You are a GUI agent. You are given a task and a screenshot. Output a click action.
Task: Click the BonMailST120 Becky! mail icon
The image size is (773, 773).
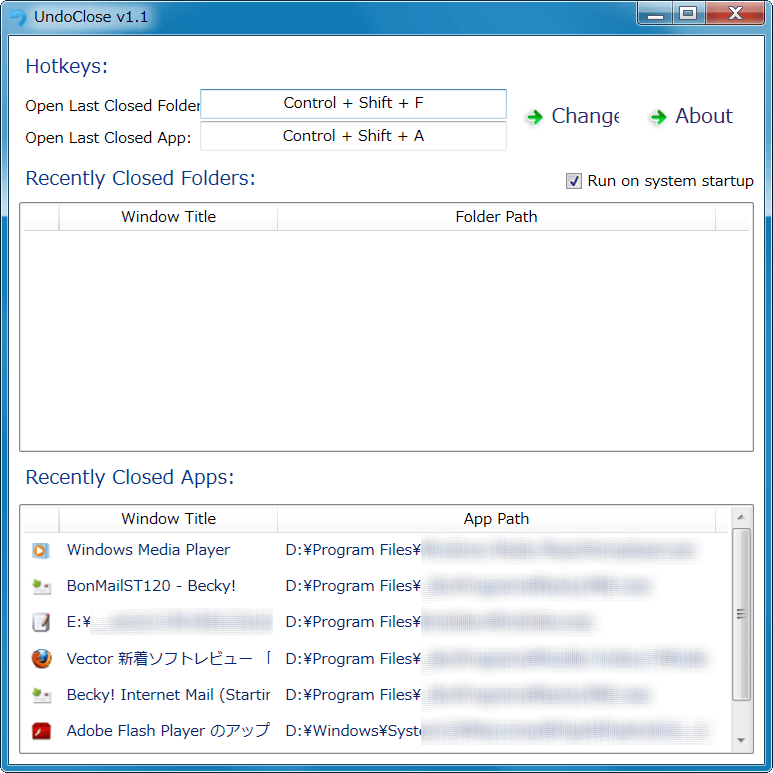point(41,586)
